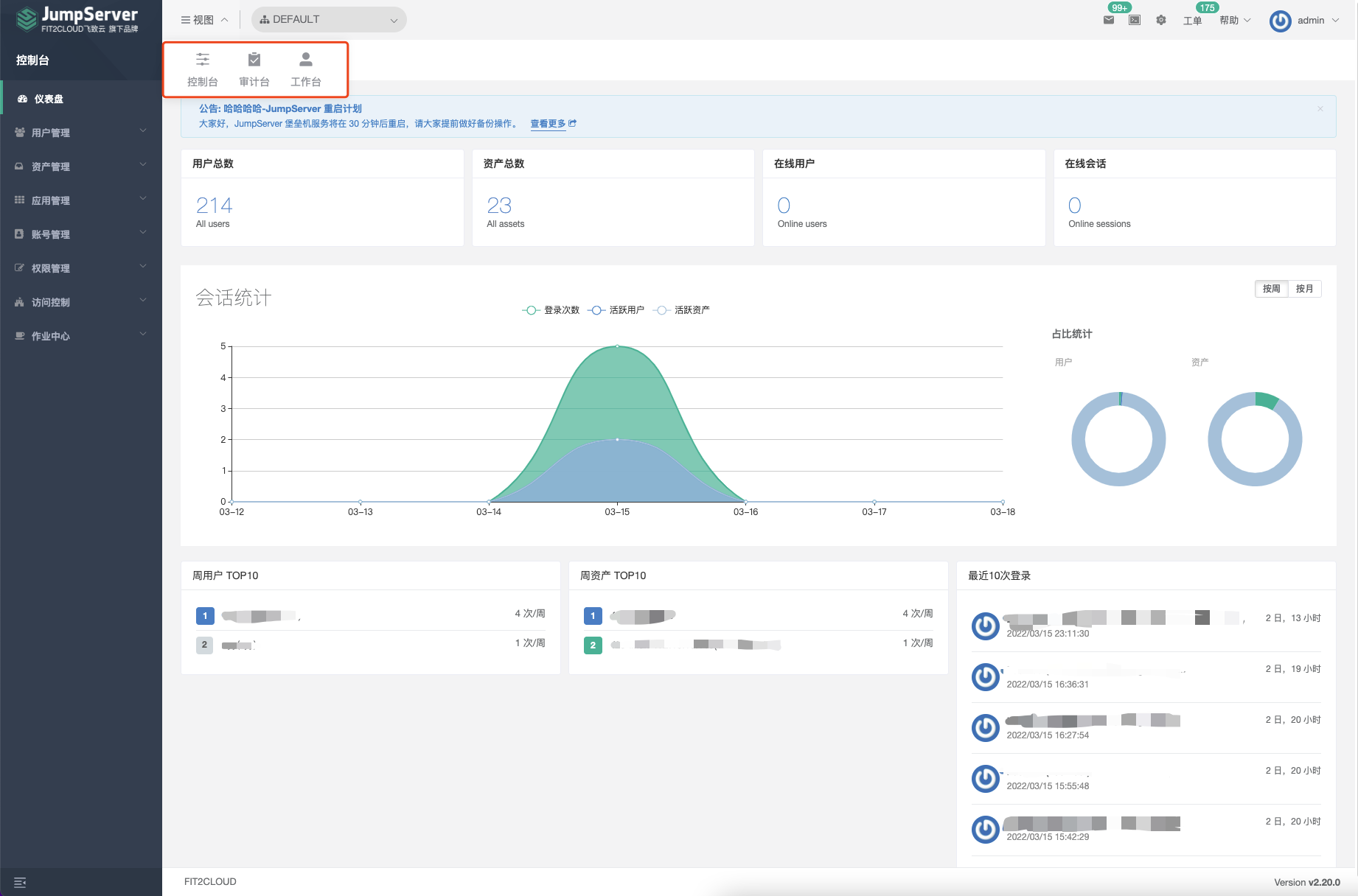Open the web terminal icon
Image resolution: width=1358 pixels, height=896 pixels.
(1135, 21)
